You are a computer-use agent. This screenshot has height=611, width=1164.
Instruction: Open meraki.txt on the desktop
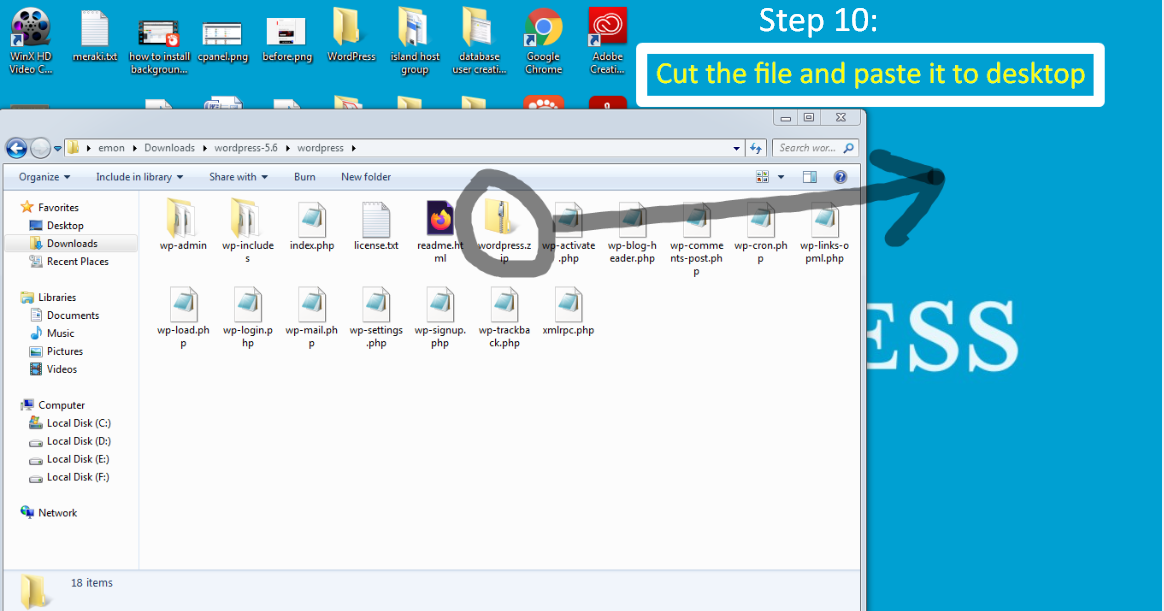95,35
